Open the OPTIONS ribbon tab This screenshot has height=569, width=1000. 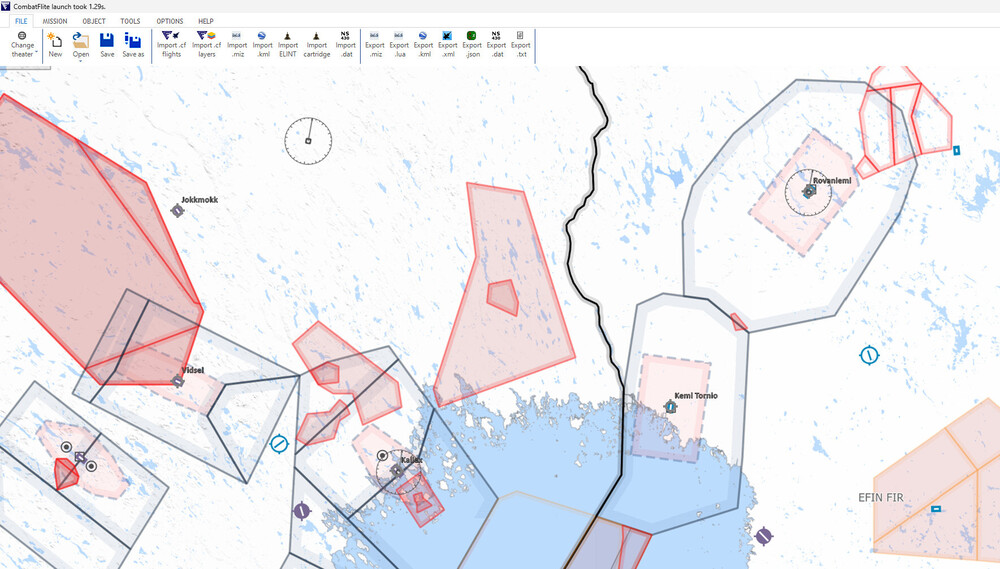170,21
